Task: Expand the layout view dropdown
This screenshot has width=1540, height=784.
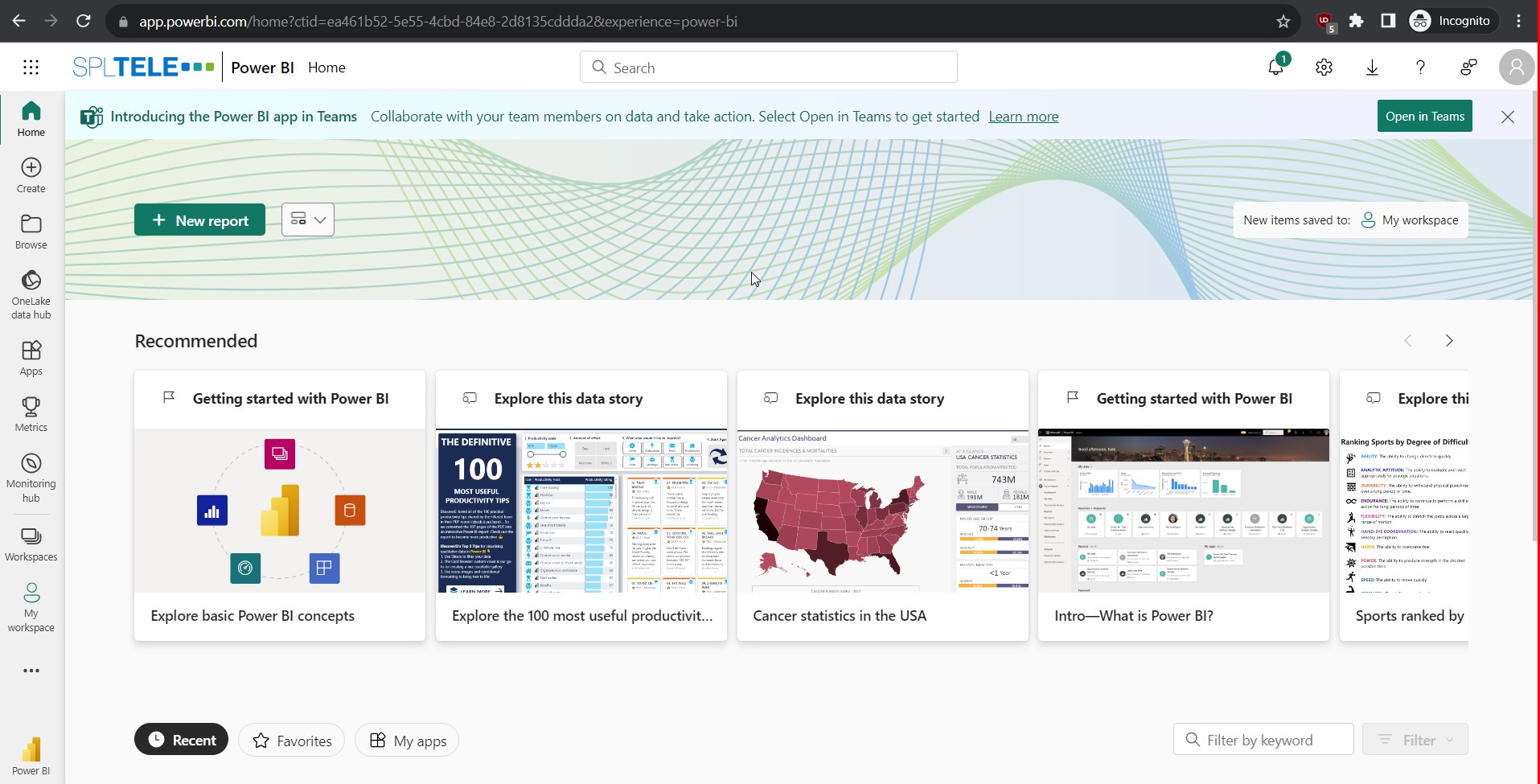Action: pyautogui.click(x=308, y=220)
